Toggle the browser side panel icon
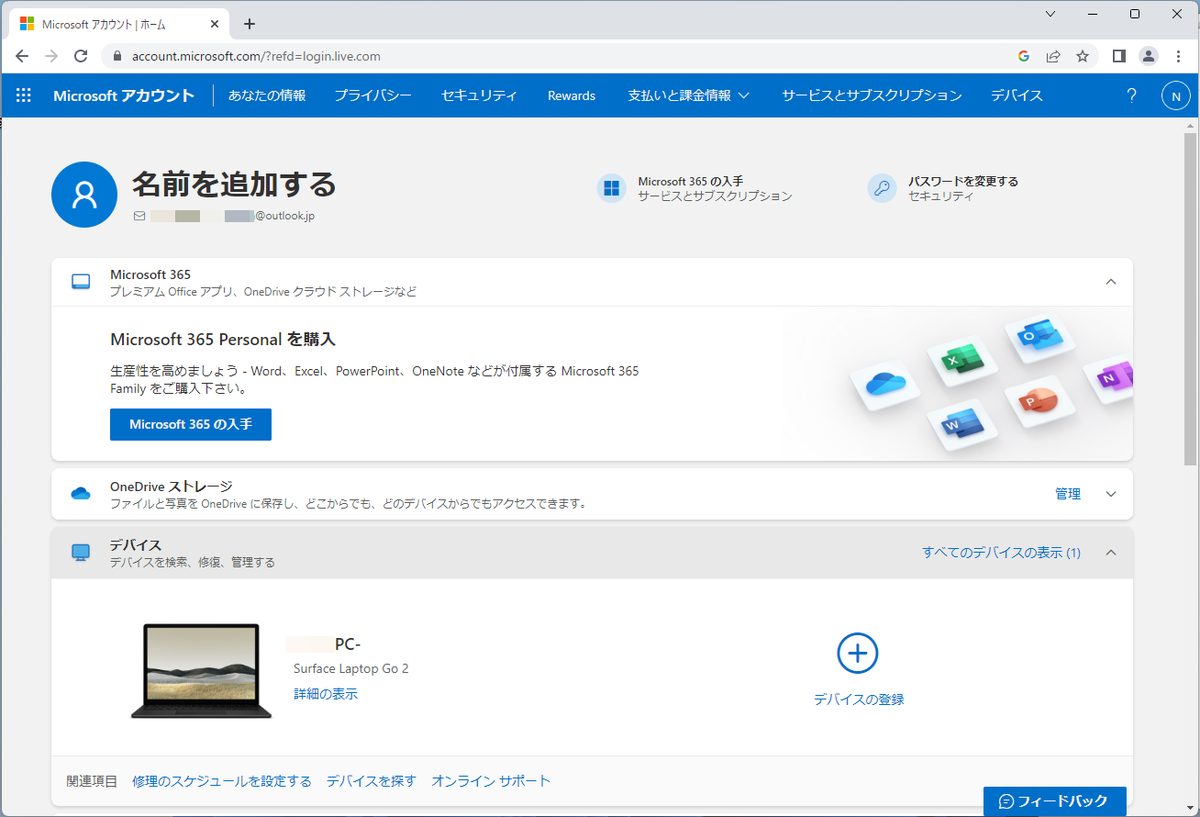The width and height of the screenshot is (1200, 817). coord(1119,56)
